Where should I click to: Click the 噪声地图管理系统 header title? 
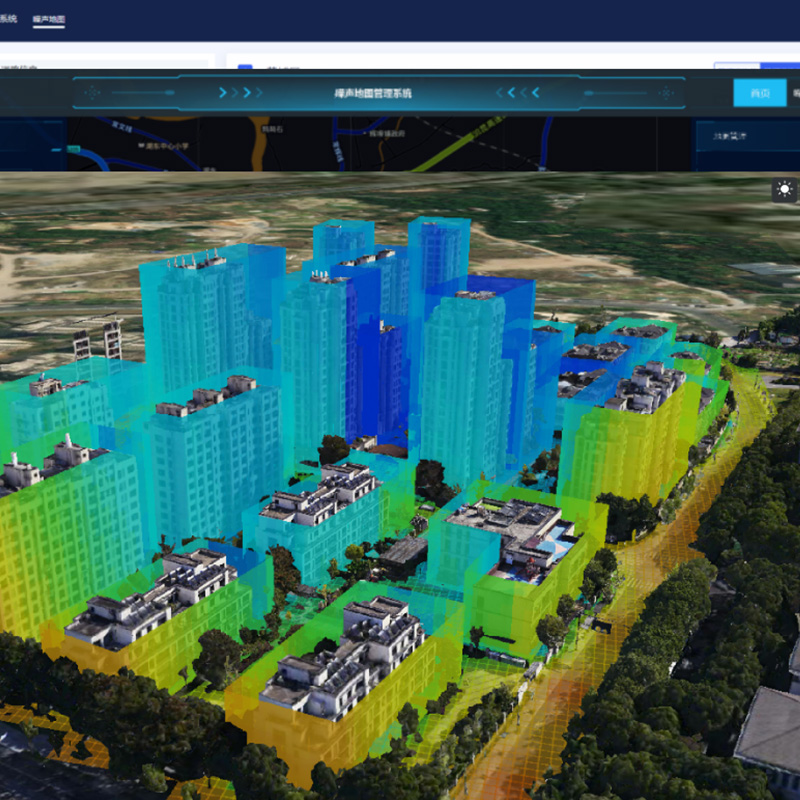tap(372, 93)
